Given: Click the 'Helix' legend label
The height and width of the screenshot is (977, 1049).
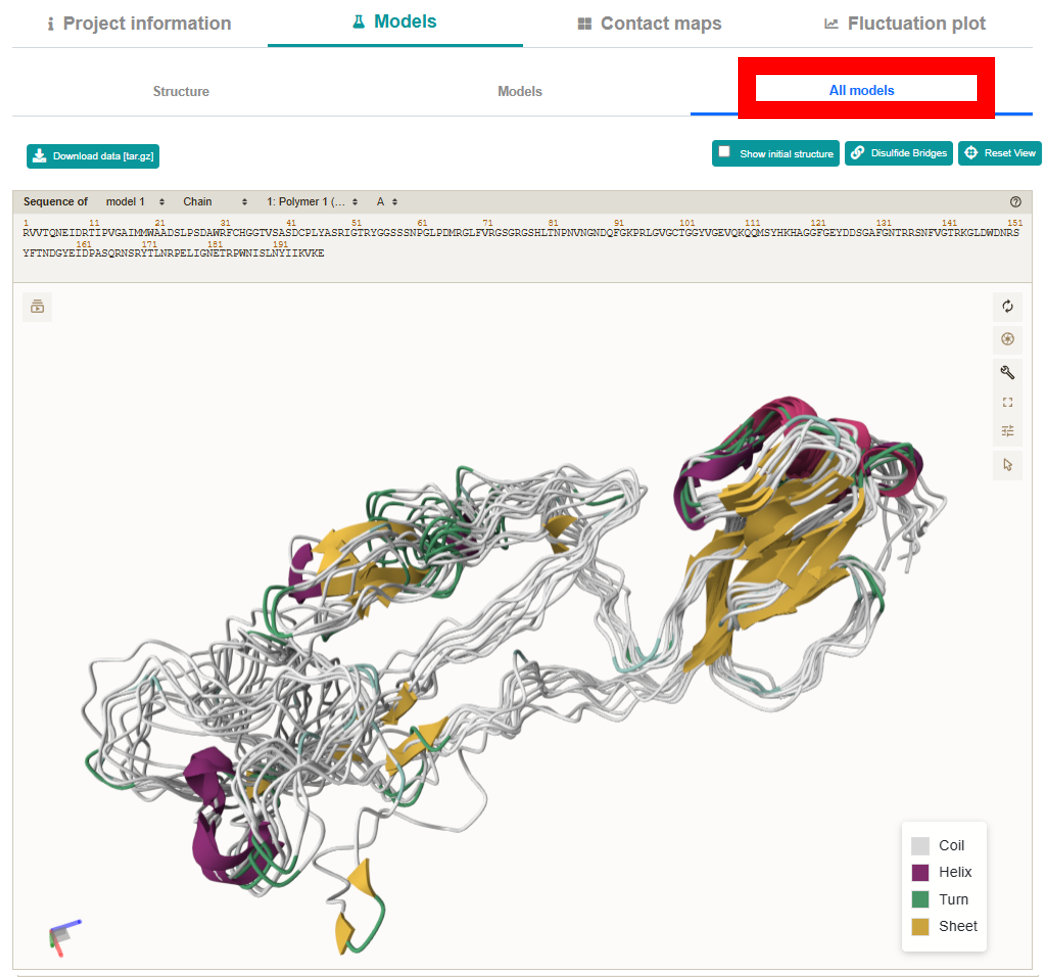Looking at the screenshot, I should pyautogui.click(x=955, y=872).
